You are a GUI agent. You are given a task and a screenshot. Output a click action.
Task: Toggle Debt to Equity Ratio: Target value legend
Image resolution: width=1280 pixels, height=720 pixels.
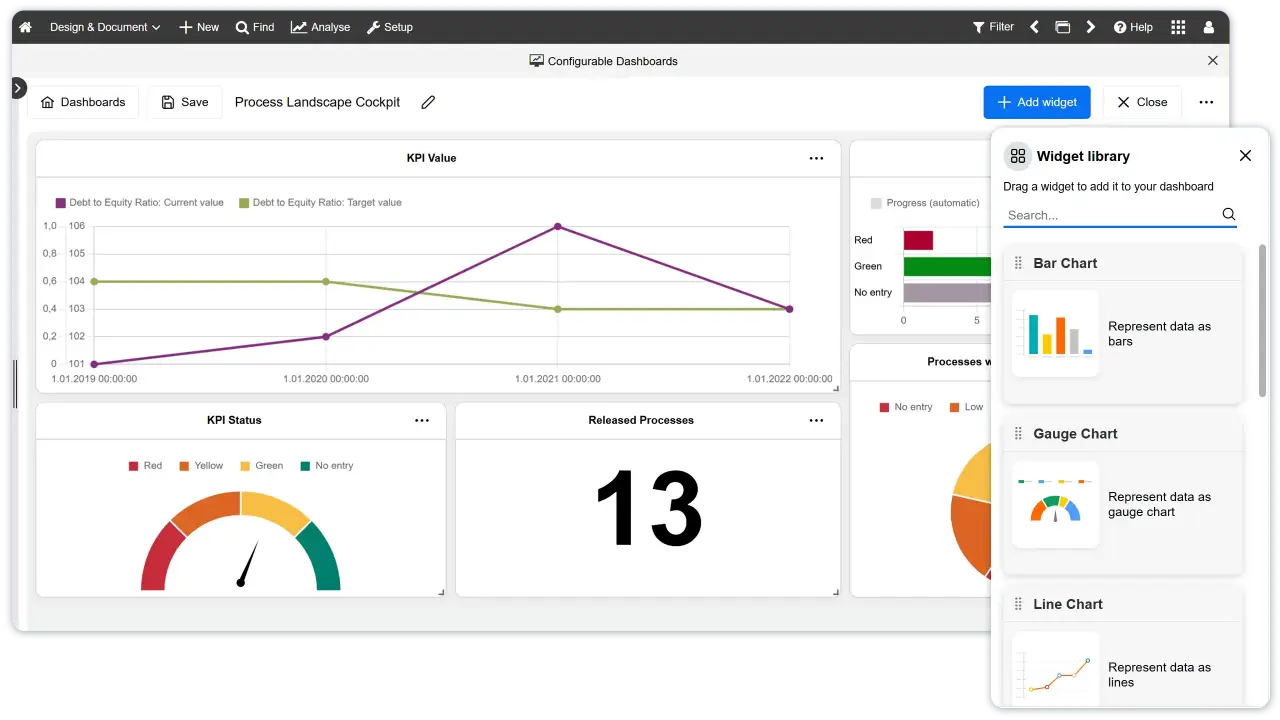click(x=319, y=203)
